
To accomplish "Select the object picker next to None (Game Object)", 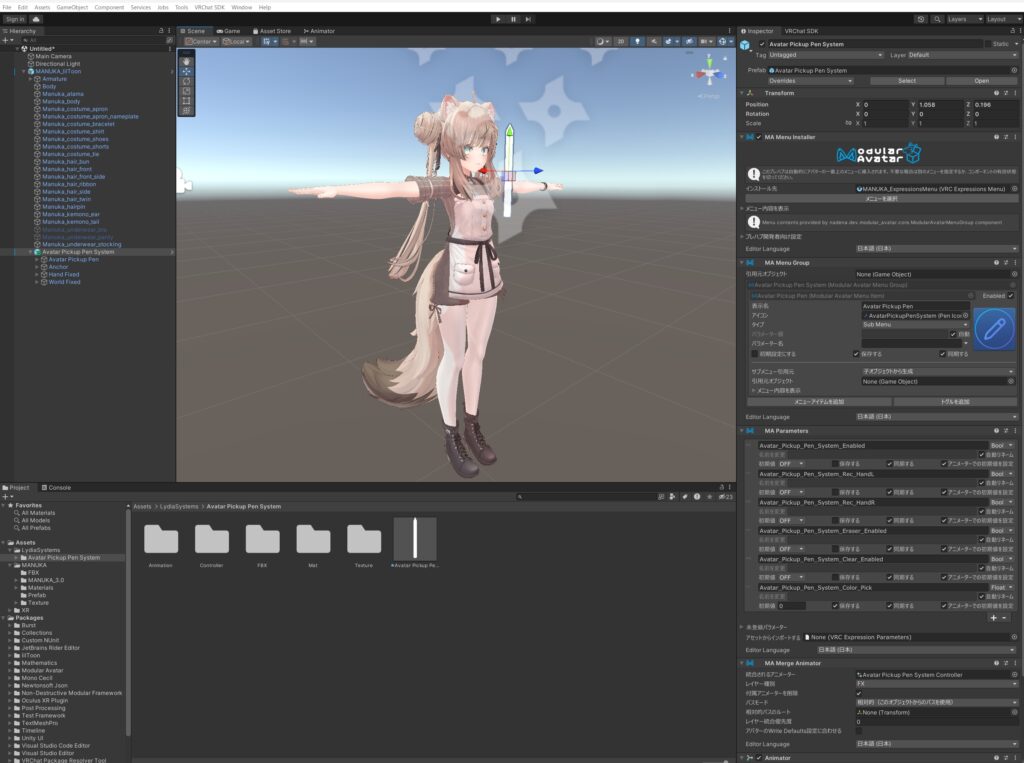I will pyautogui.click(x=1013, y=273).
